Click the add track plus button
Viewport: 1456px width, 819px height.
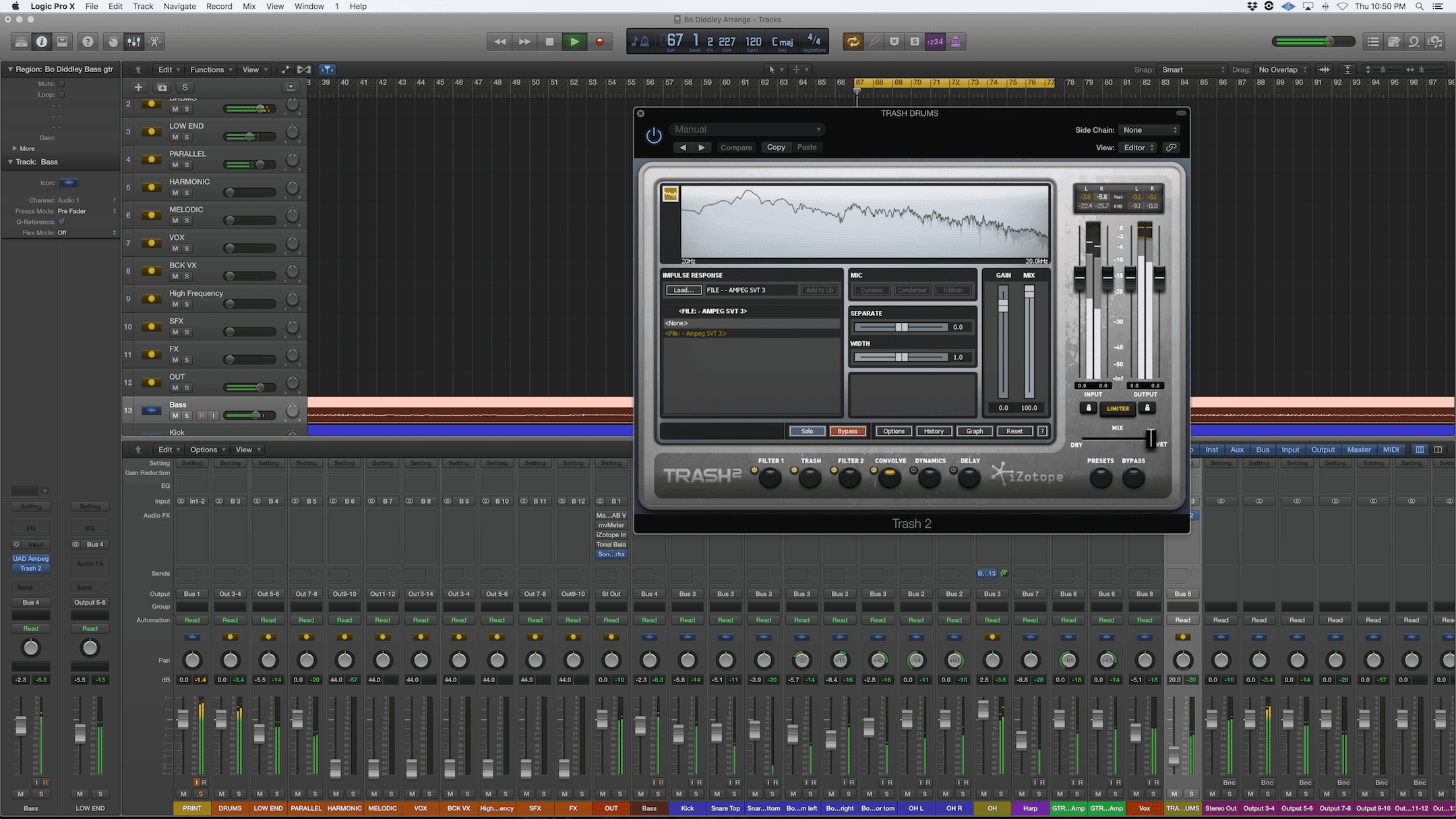tap(138, 87)
